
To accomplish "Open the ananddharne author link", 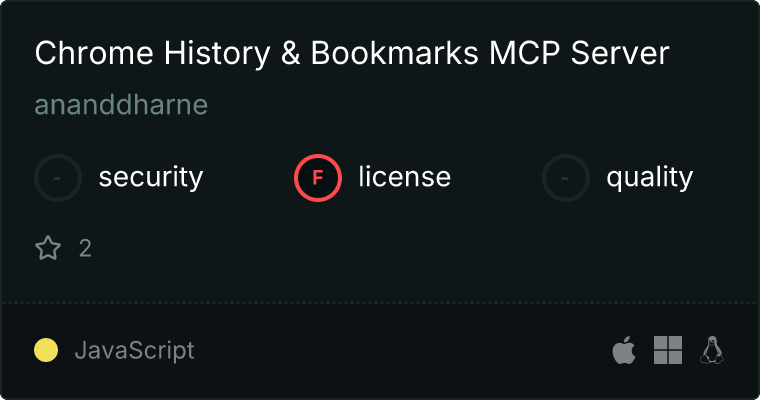I will pyautogui.click(x=121, y=105).
